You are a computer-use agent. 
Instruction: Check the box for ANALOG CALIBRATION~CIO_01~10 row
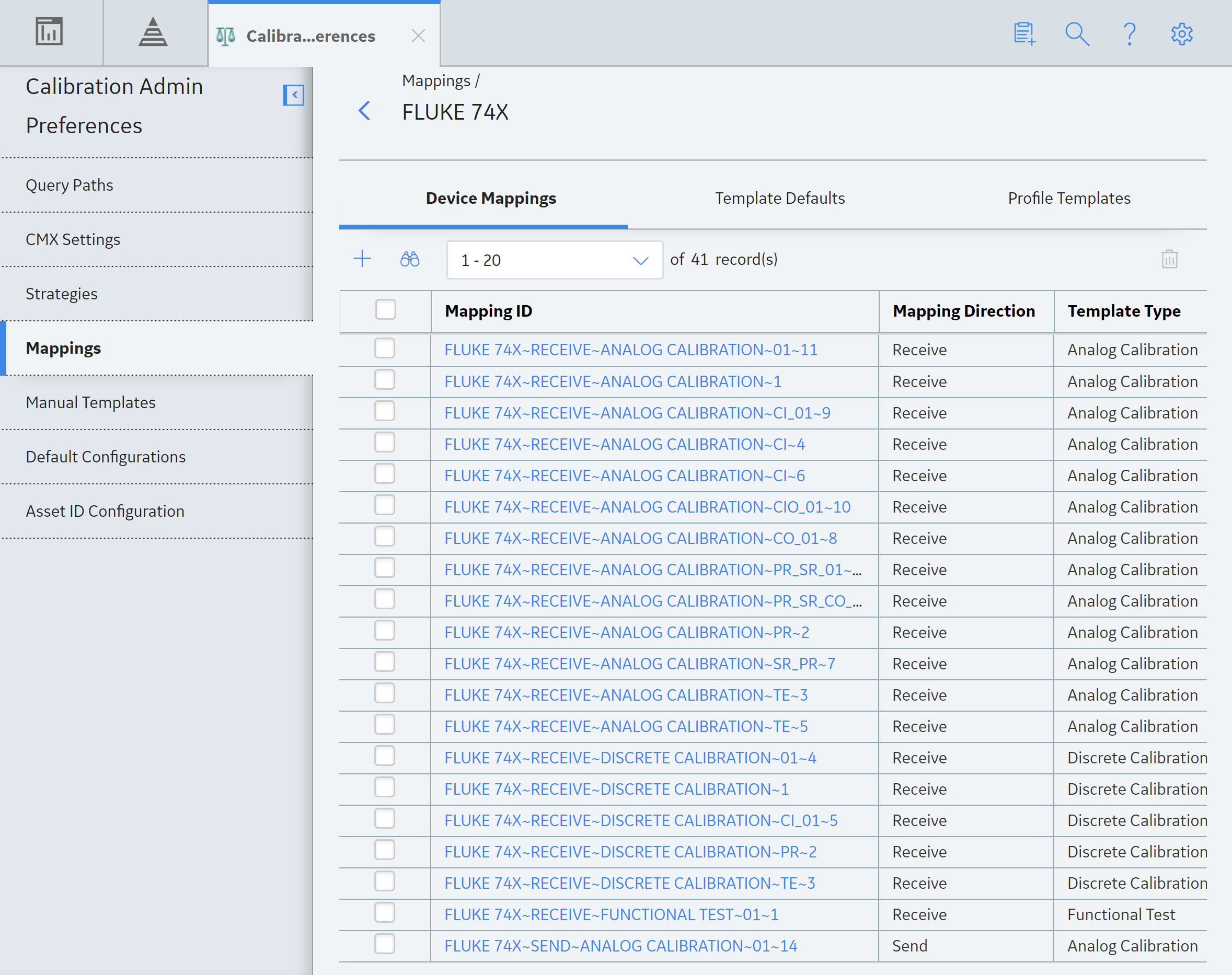click(x=384, y=505)
